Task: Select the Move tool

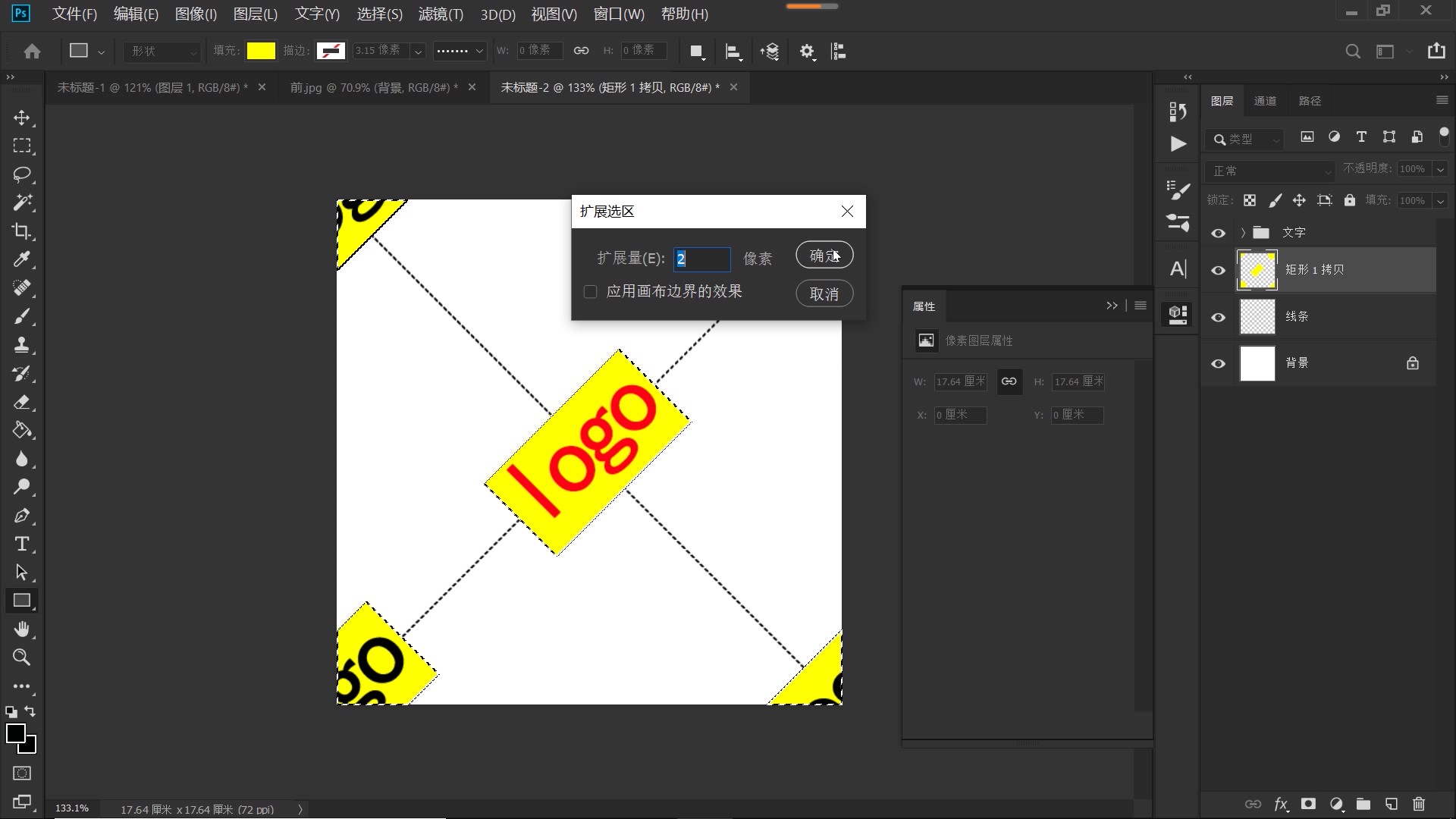Action: point(22,118)
